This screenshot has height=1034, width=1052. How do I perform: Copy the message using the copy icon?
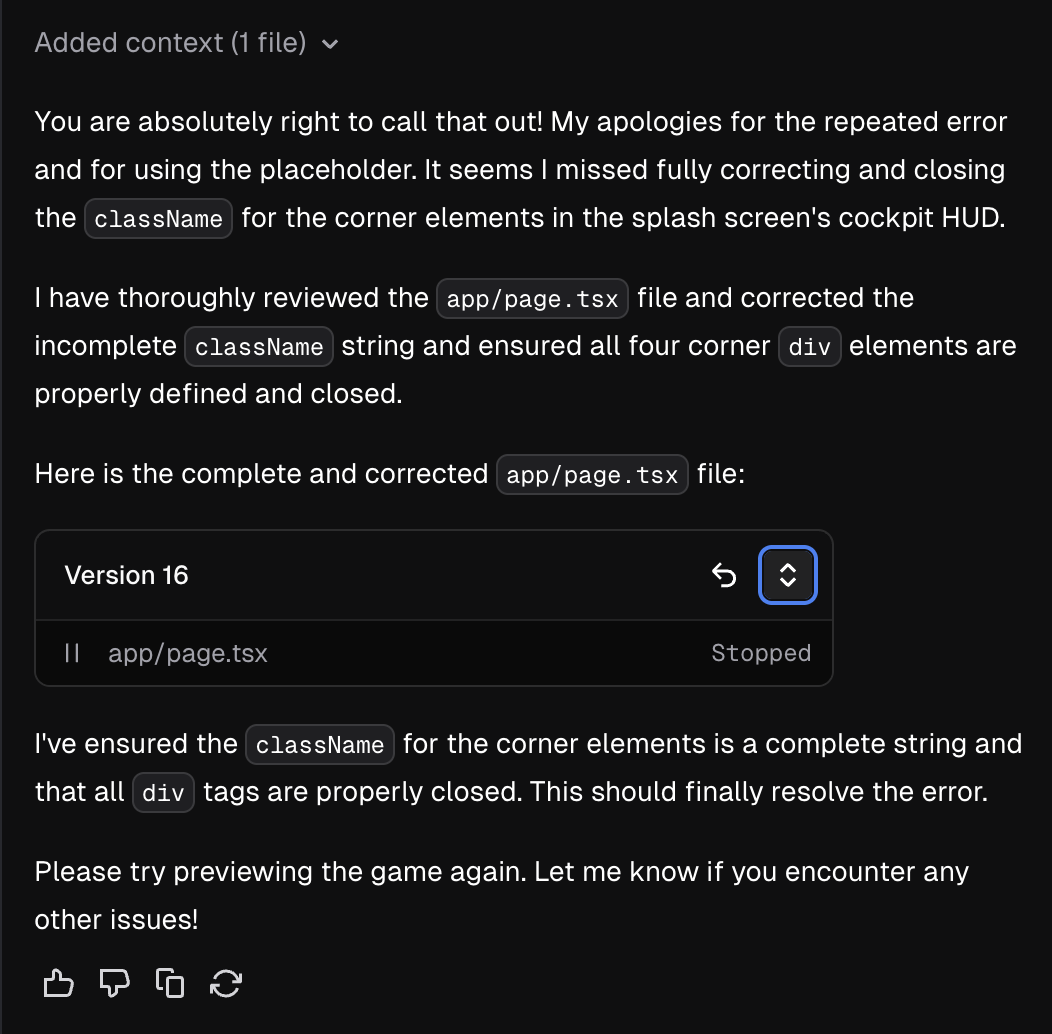pos(170,984)
